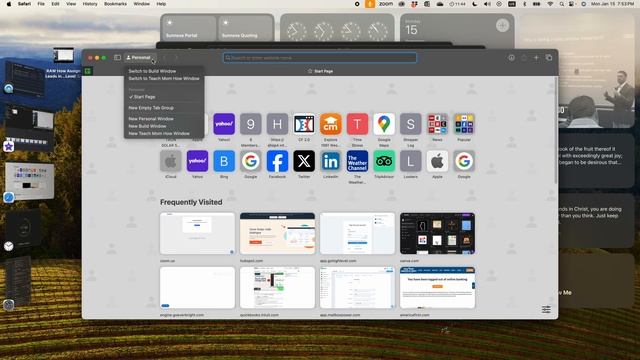
Task: Open Google favorite next to Bing
Action: coord(251,161)
